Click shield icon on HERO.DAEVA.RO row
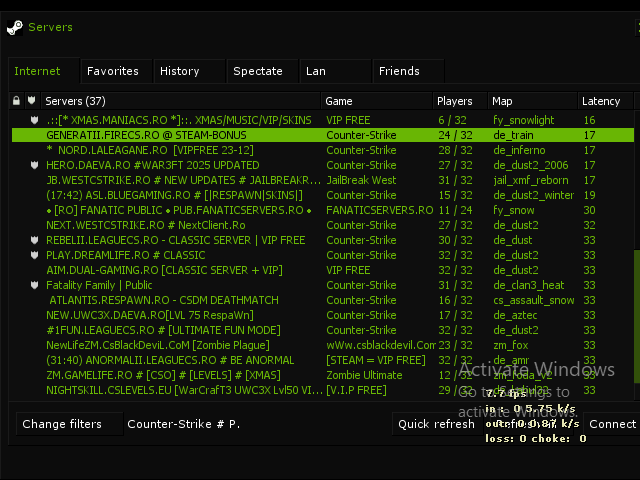The width and height of the screenshot is (640, 480). point(34,165)
